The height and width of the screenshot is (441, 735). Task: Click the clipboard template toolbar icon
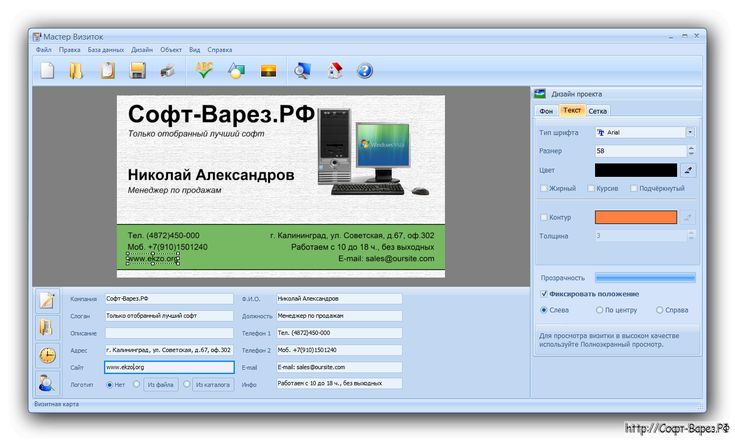[x=107, y=71]
